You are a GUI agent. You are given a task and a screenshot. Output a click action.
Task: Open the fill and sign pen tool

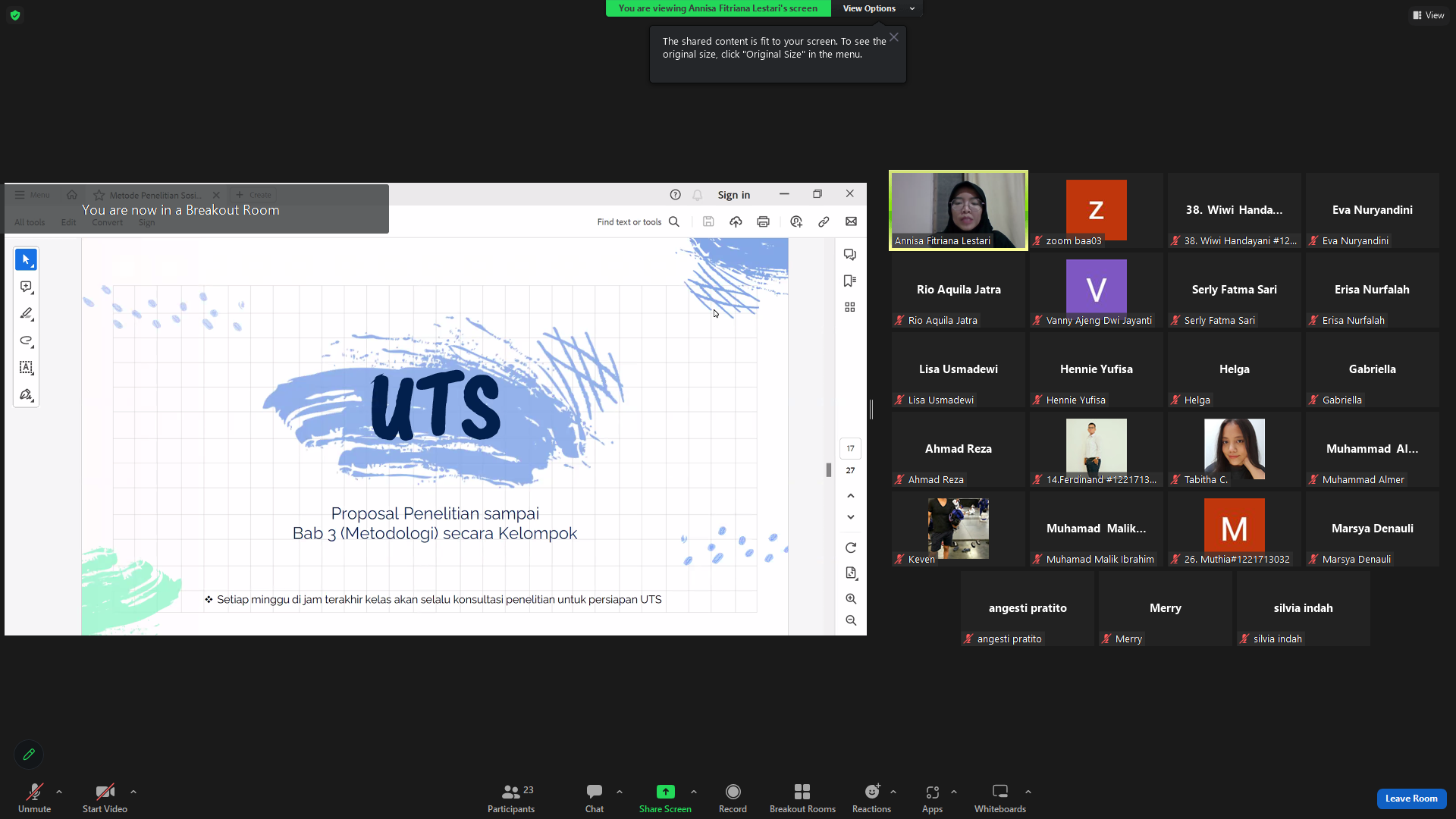[x=26, y=394]
